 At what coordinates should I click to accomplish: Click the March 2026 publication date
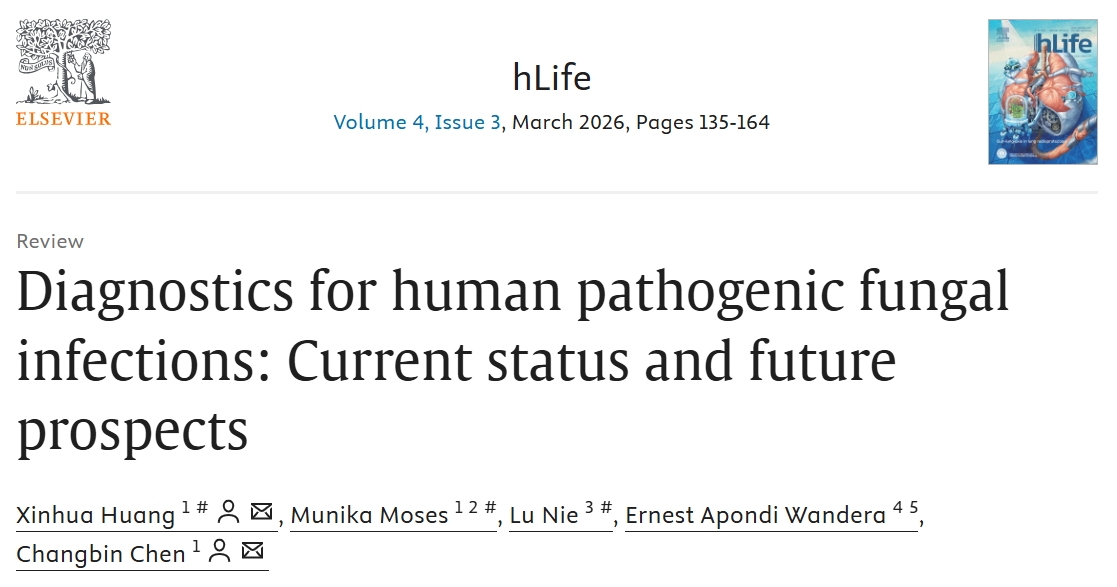click(x=569, y=123)
